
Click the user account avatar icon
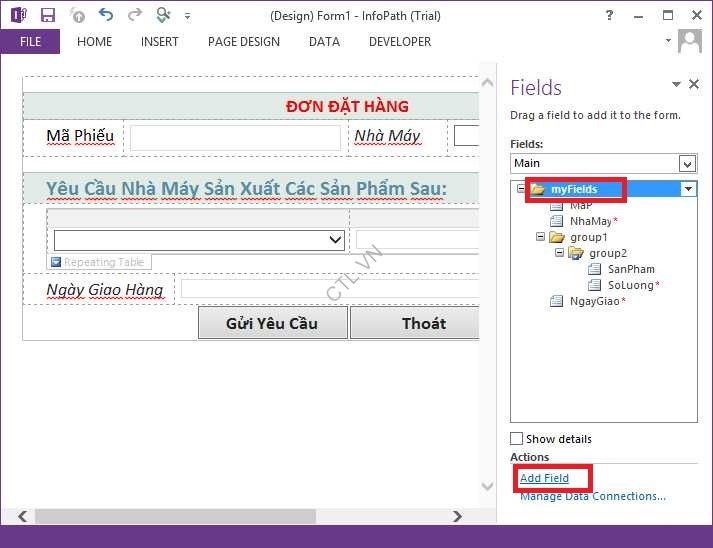click(x=690, y=41)
